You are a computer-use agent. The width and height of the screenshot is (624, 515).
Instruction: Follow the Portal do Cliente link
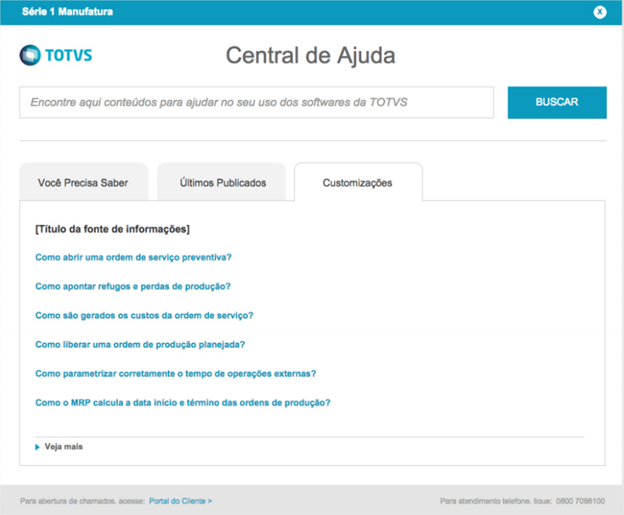(x=180, y=501)
